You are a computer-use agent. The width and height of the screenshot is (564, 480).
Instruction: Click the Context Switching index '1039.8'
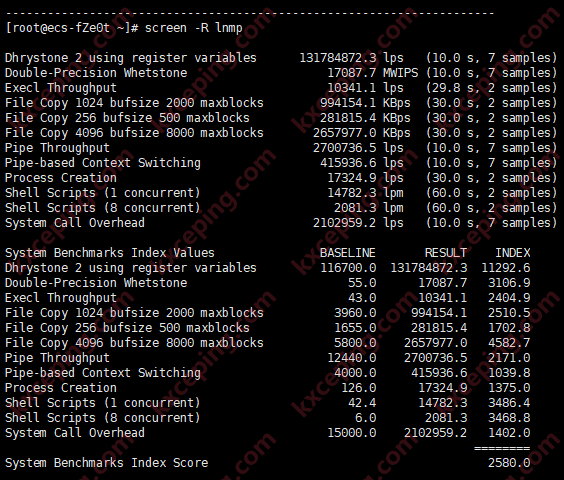[x=509, y=373]
